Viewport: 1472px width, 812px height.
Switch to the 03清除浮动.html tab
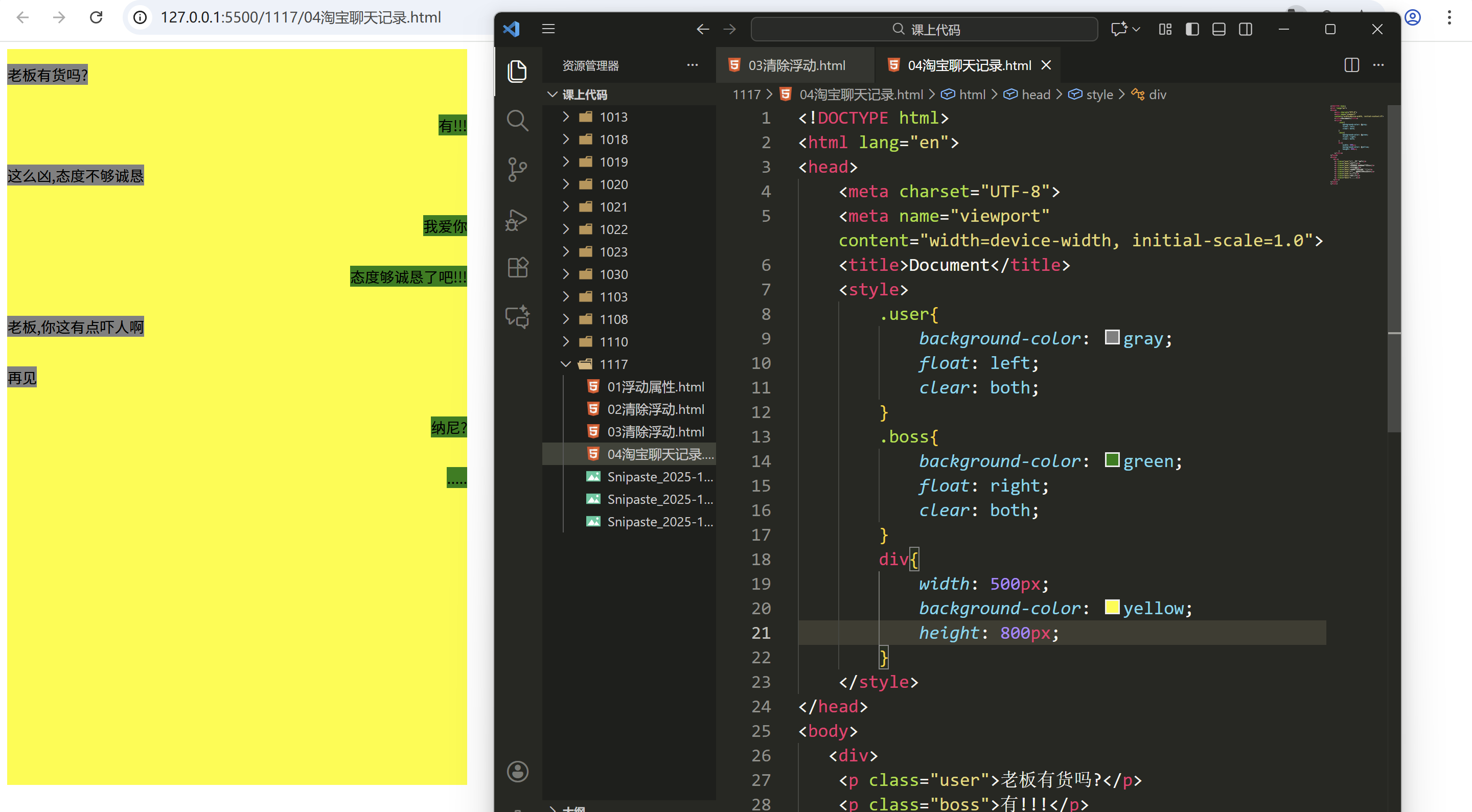796,65
